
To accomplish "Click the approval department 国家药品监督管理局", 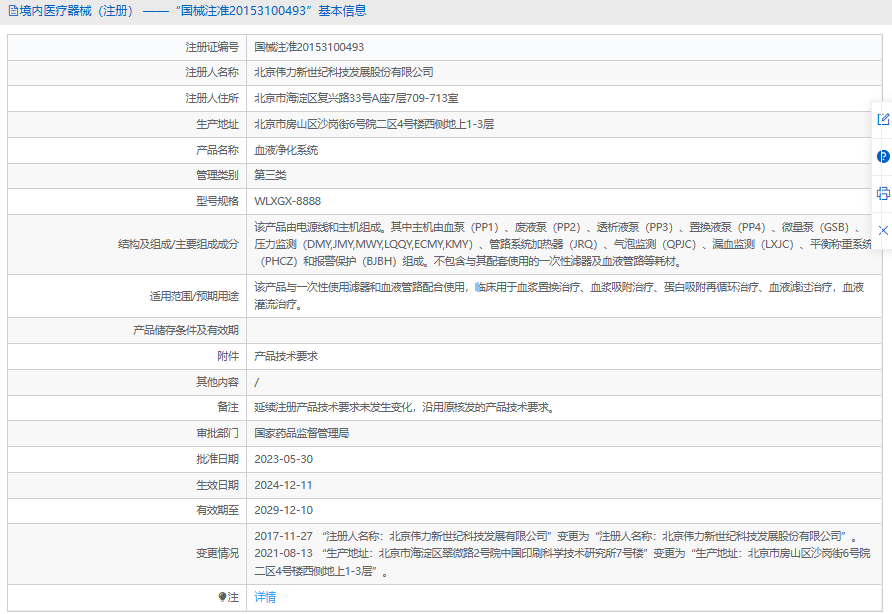I will (x=302, y=433).
